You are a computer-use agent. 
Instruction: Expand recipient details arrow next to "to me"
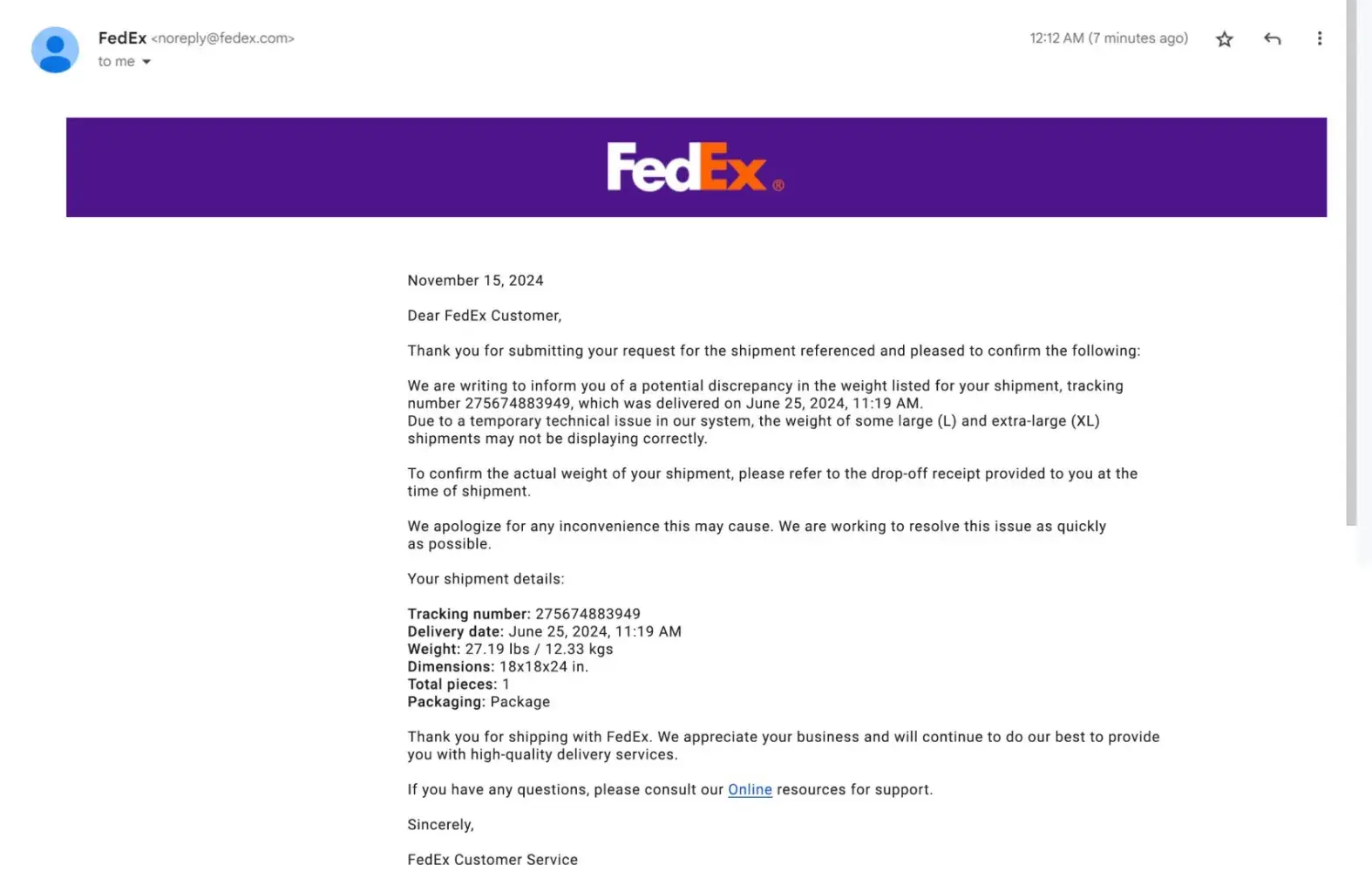click(146, 62)
